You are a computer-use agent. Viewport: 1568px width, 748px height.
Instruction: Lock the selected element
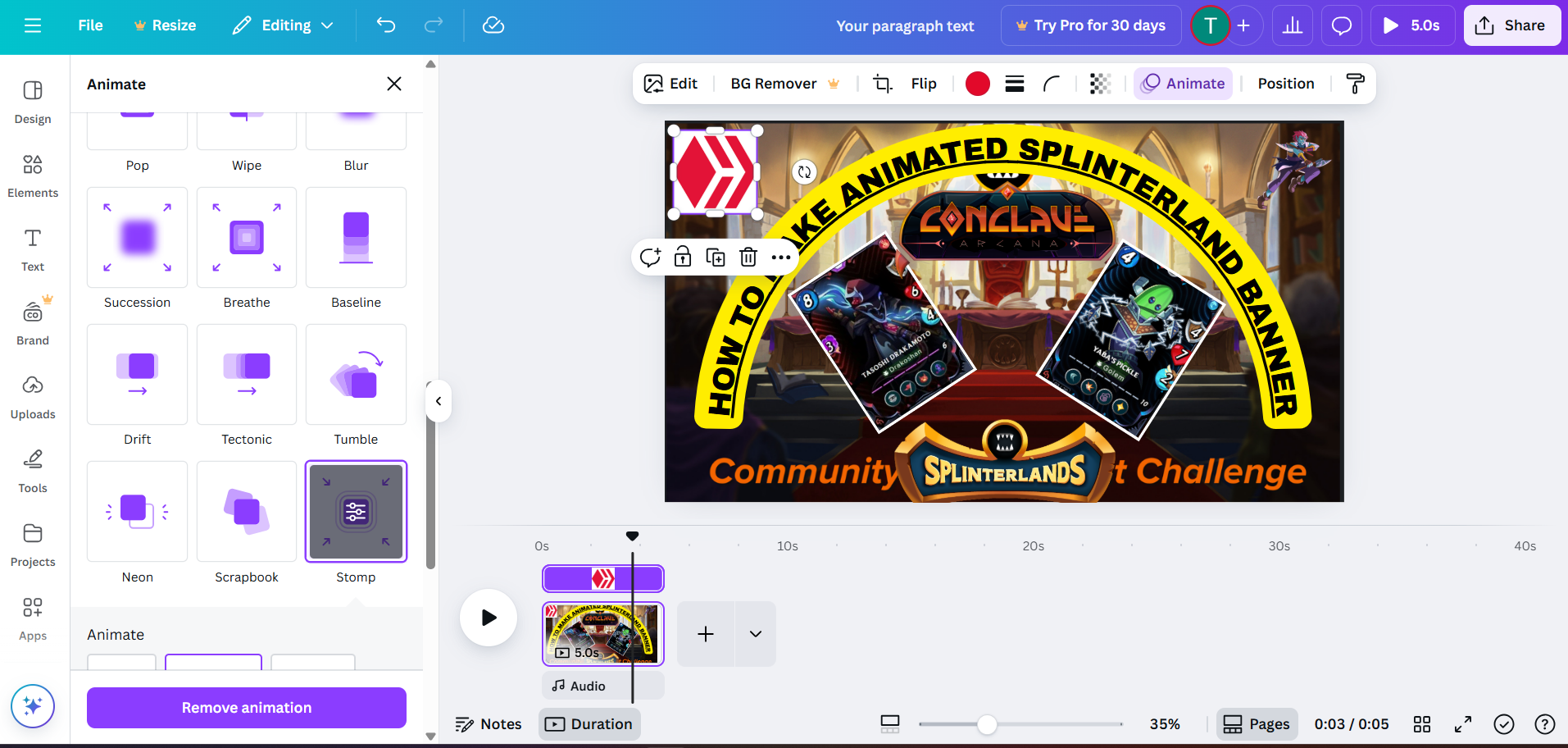pyautogui.click(x=683, y=258)
